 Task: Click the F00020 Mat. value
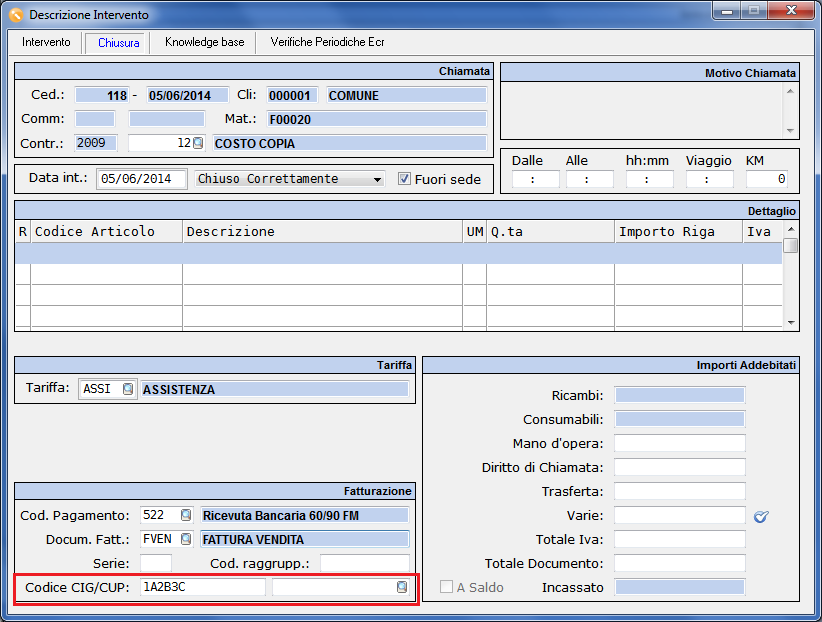(377, 120)
